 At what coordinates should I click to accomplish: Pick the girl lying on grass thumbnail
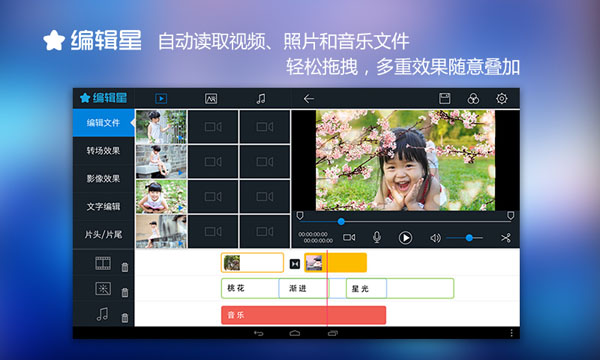coord(161,196)
